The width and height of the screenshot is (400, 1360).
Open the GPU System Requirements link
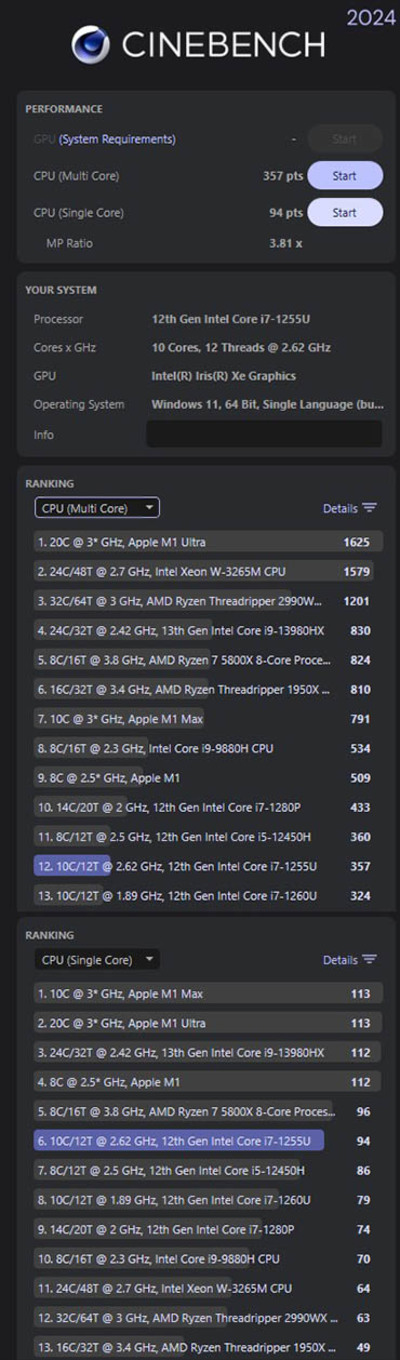pyautogui.click(x=117, y=140)
